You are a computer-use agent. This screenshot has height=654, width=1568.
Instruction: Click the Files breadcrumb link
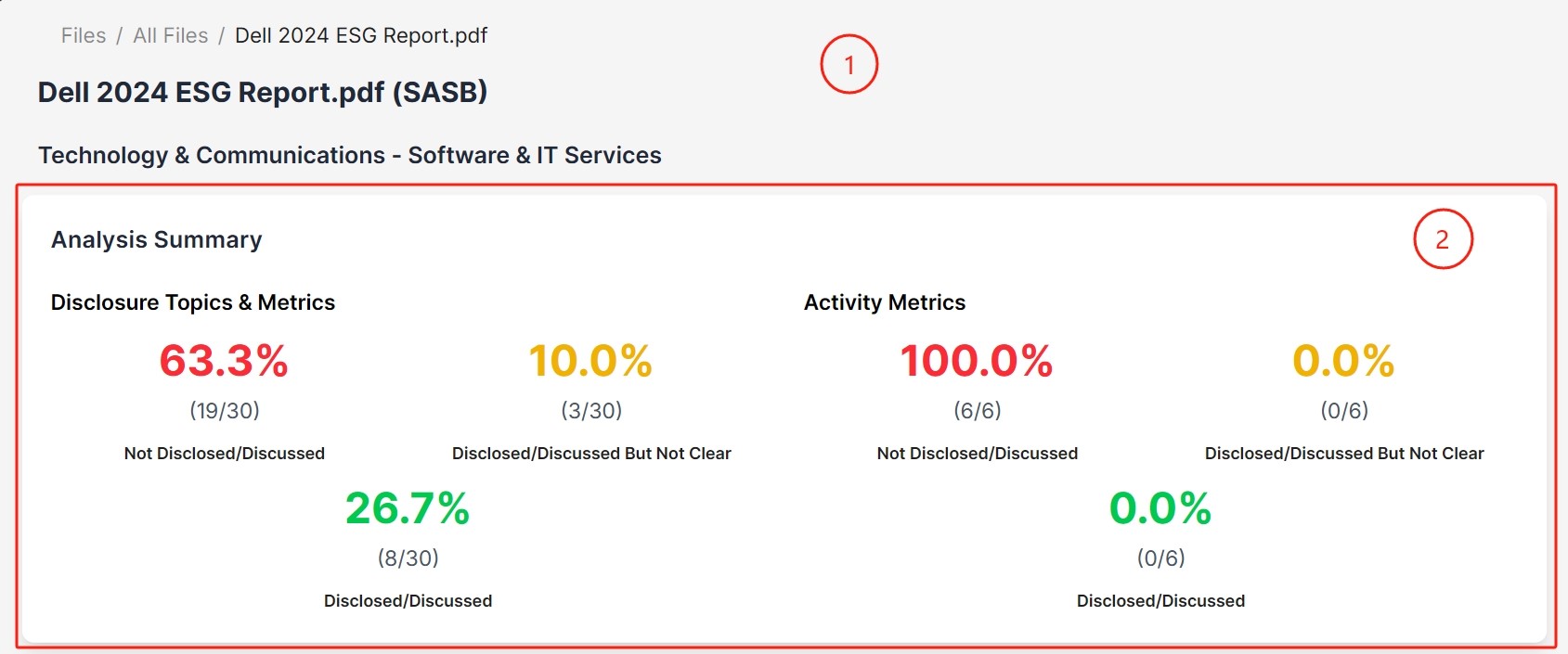tap(84, 36)
